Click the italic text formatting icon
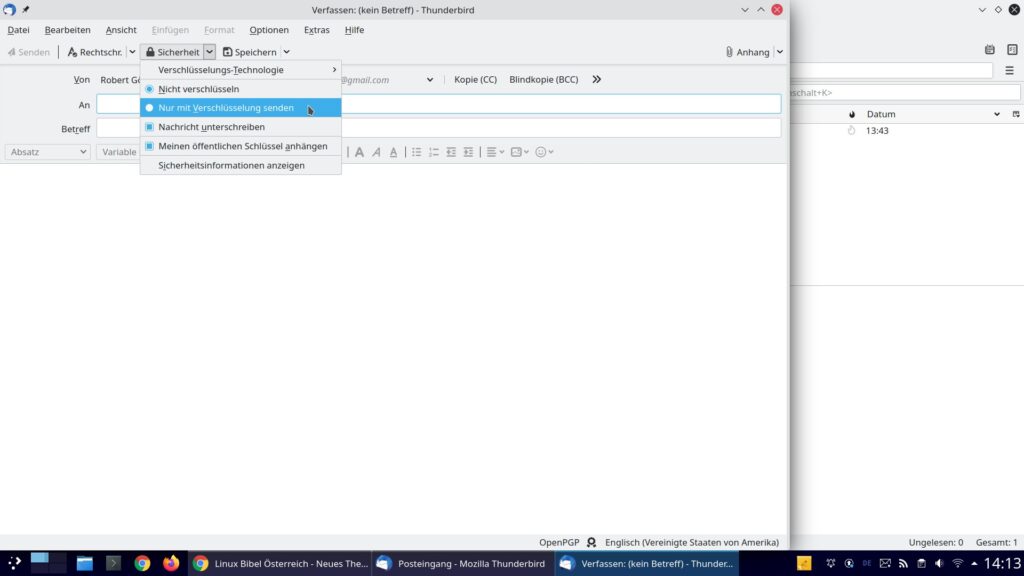The width and height of the screenshot is (1024, 576). click(376, 152)
